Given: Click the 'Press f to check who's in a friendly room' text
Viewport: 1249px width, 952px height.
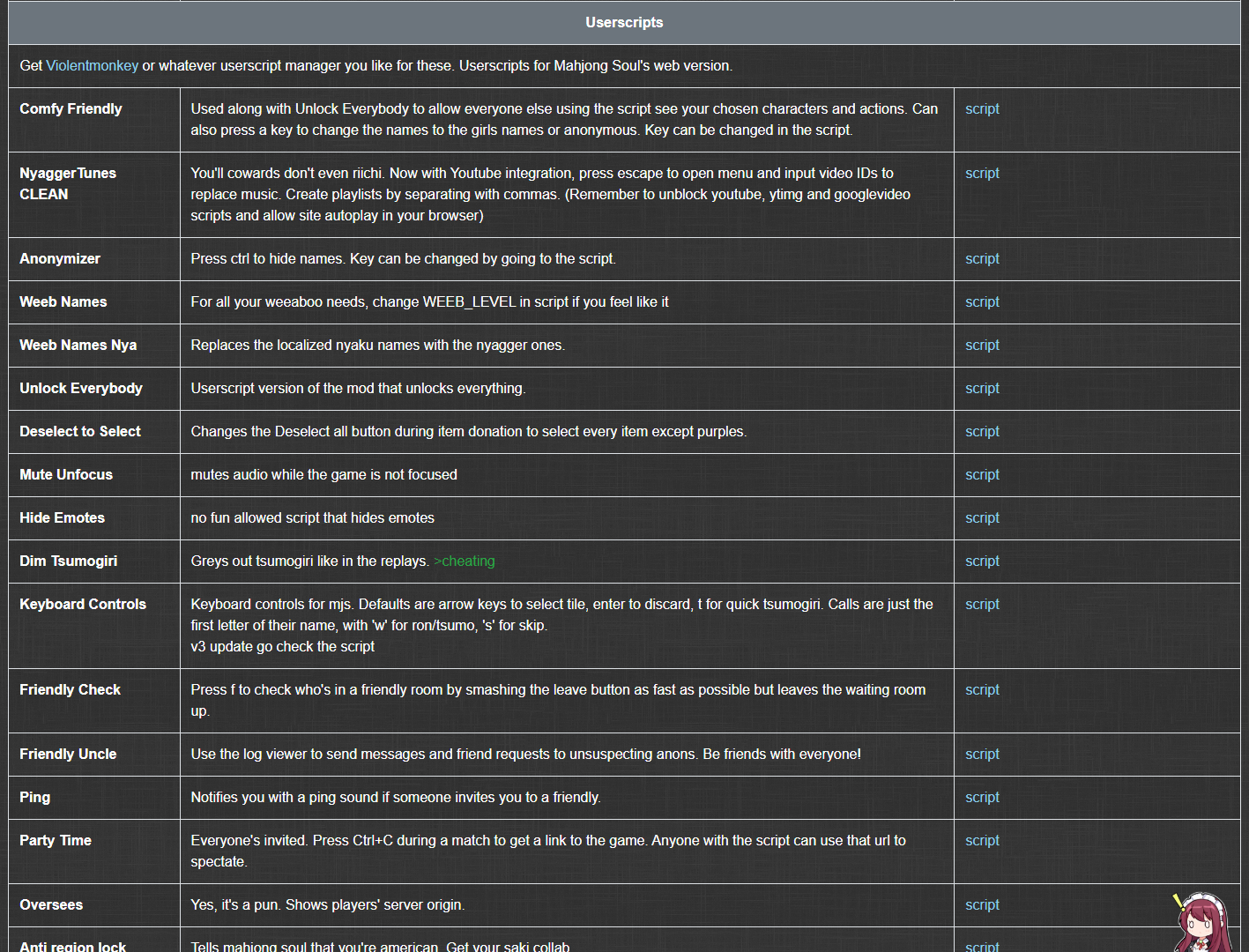Looking at the screenshot, I should [559, 700].
